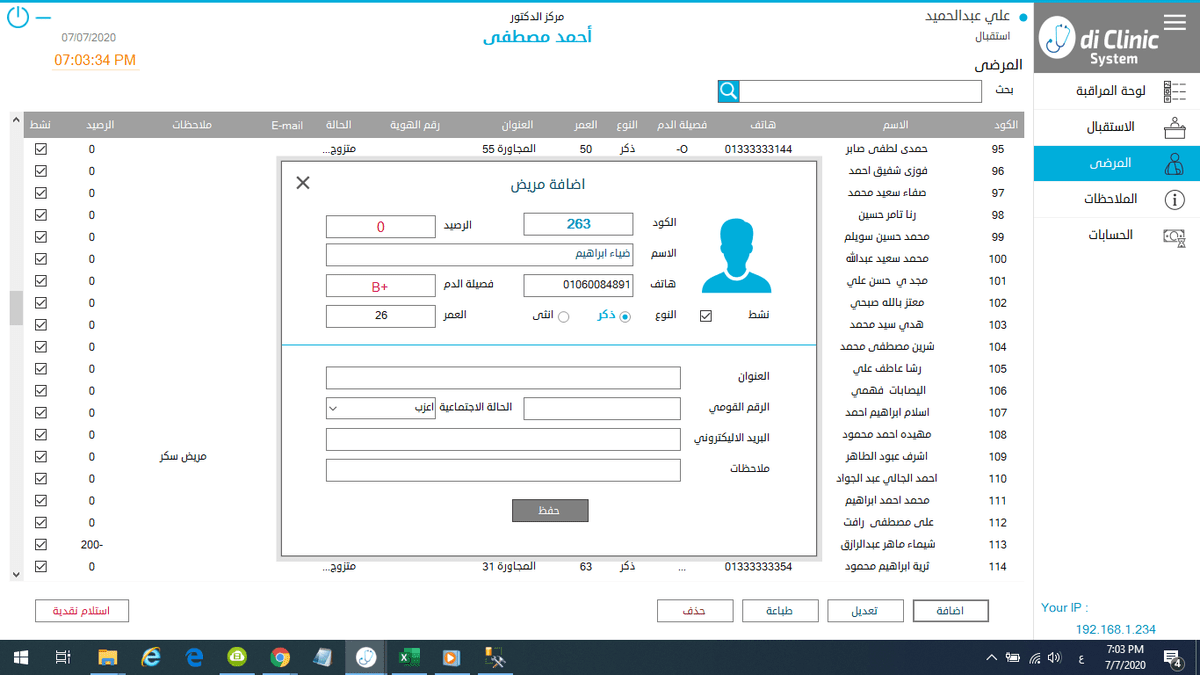Open the dashboard (لوحة المراقبة) menu item
Screen dimensions: 1200x675
pos(1116,91)
